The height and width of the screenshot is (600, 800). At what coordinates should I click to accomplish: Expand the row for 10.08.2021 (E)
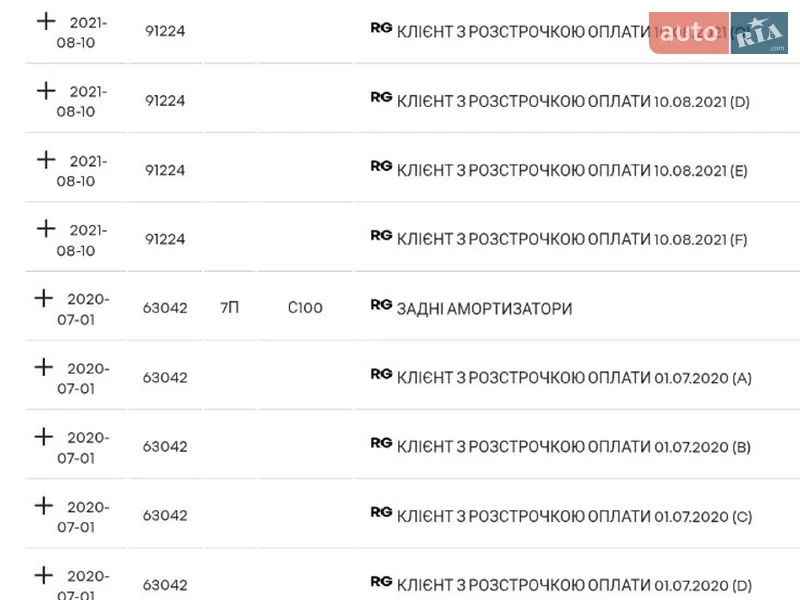click(x=46, y=160)
